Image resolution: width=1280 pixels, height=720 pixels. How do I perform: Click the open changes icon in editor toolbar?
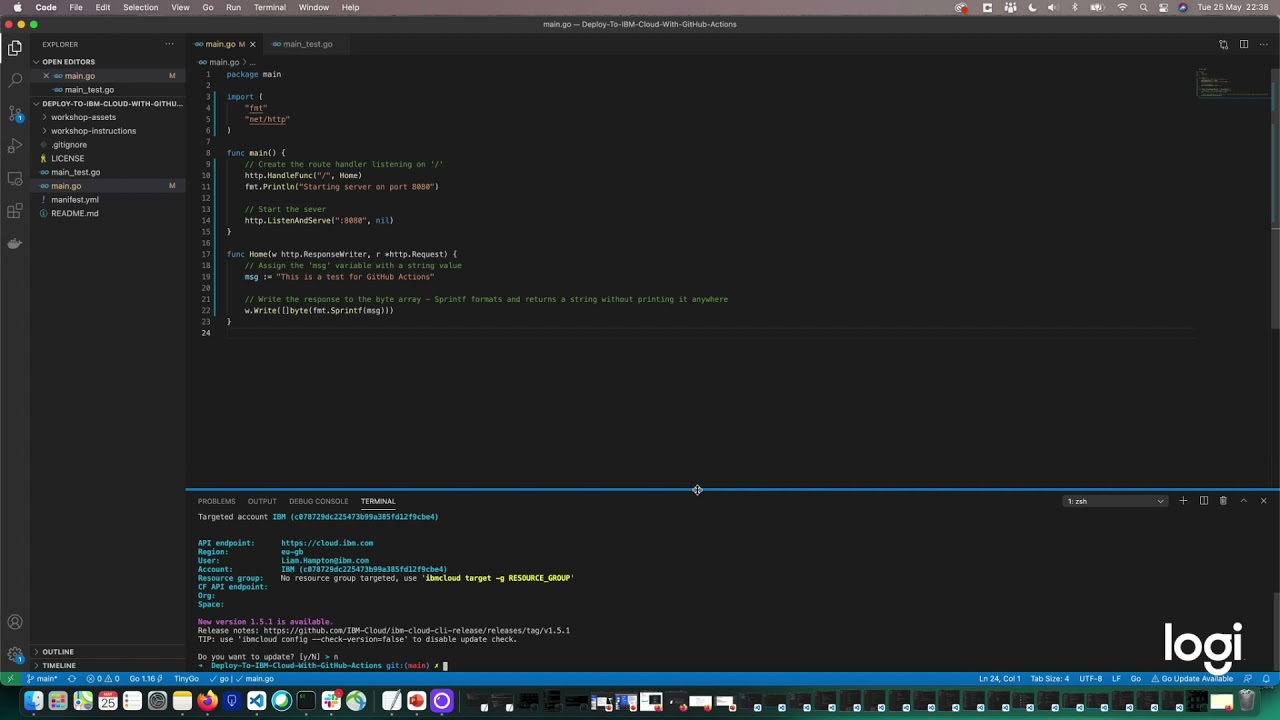1223,44
